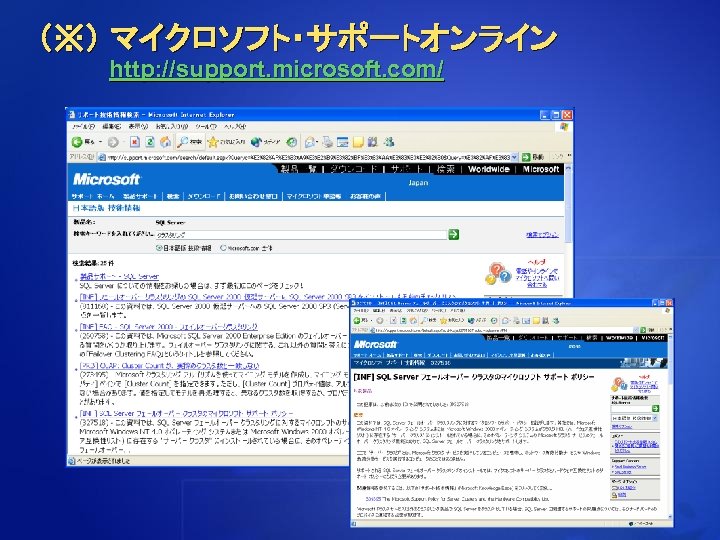720x540 pixels.
Task: Click ダウンロード tab in larger window blue nav bar
Action: (x=204, y=197)
